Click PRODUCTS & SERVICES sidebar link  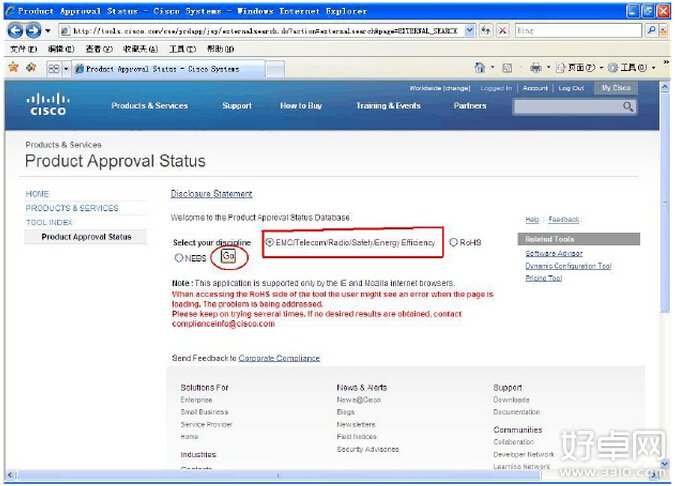point(72,208)
